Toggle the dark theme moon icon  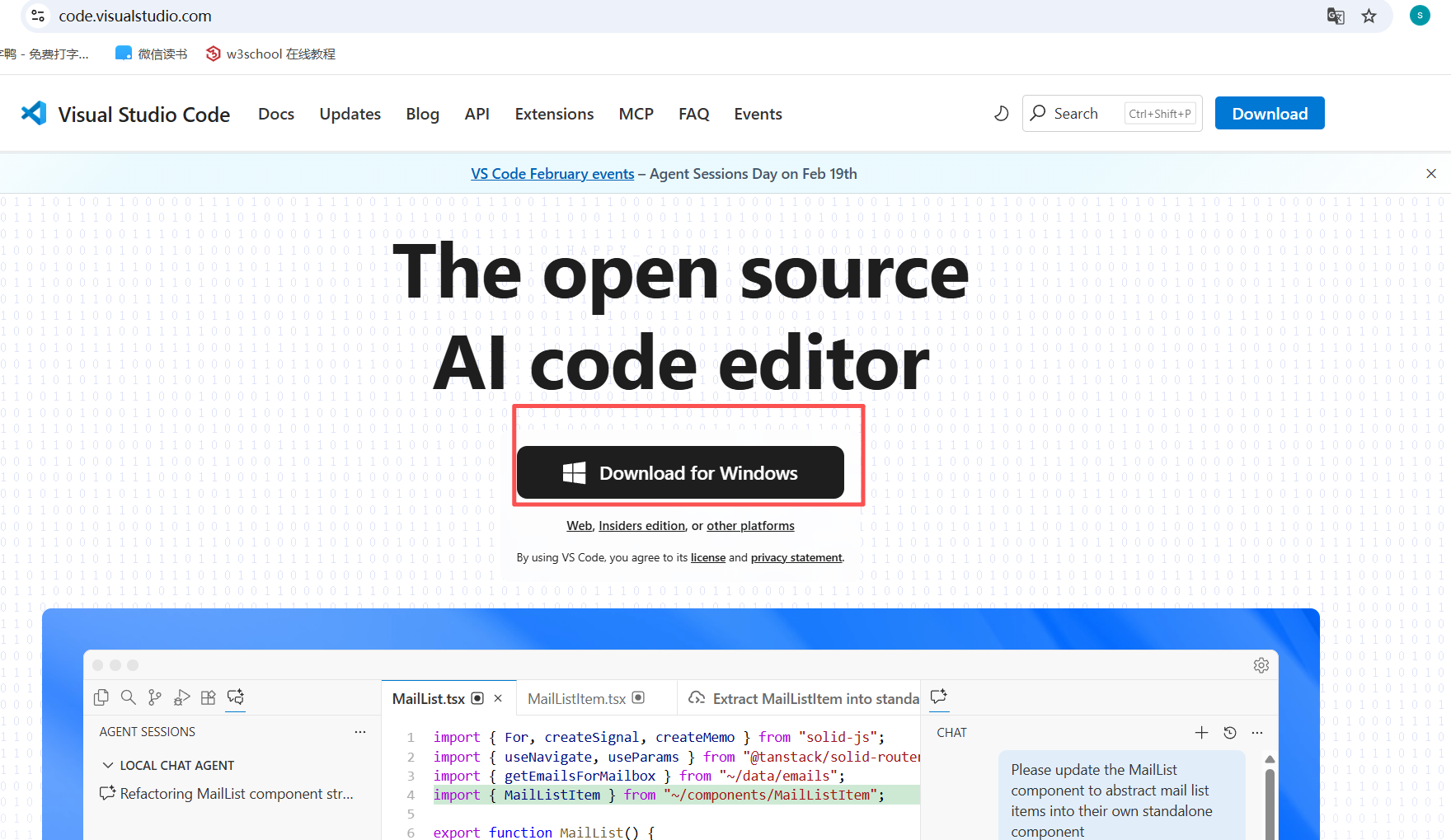pos(1001,113)
